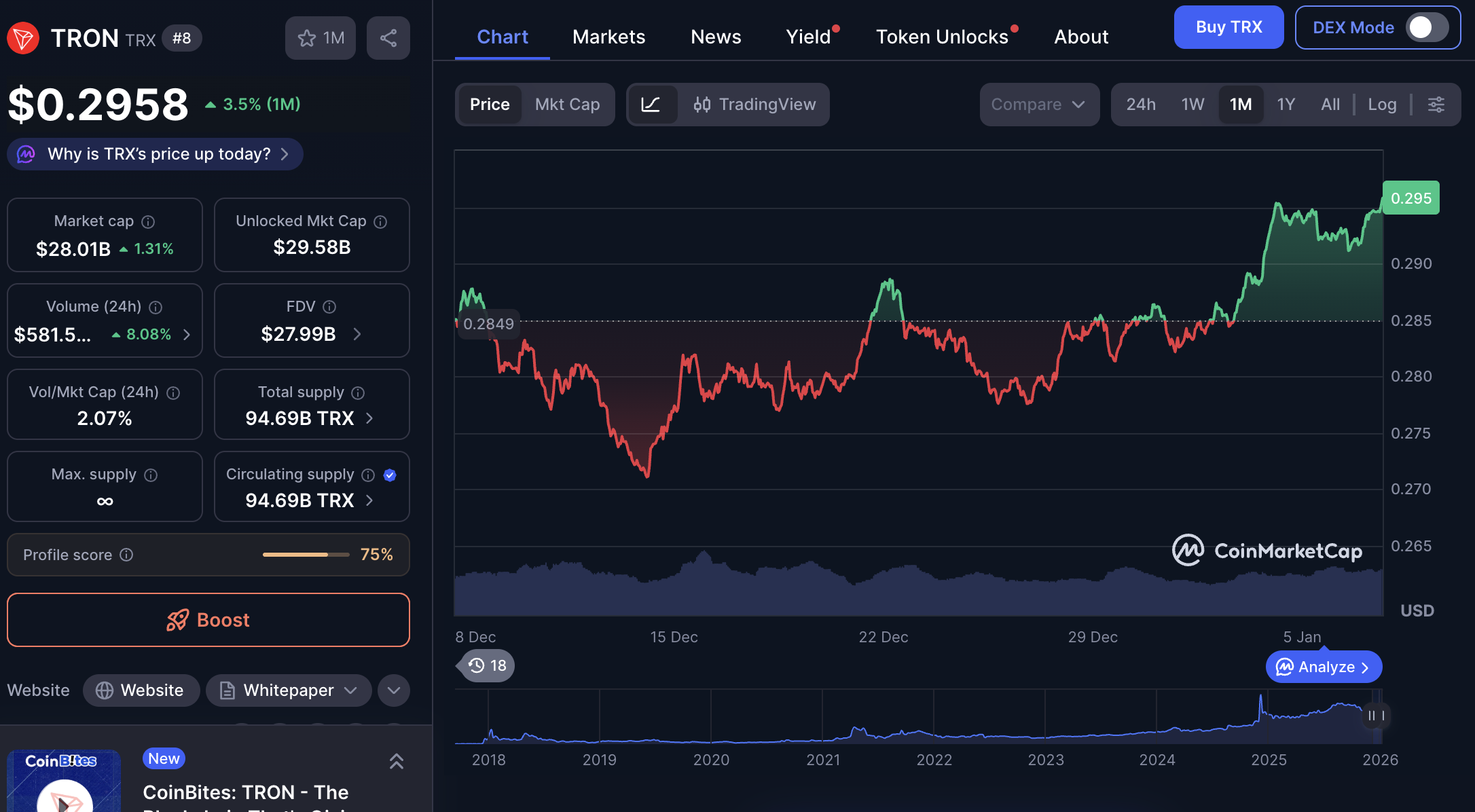Viewport: 1475px width, 812px height.
Task: Open the history events badge showing 18
Action: pos(487,665)
